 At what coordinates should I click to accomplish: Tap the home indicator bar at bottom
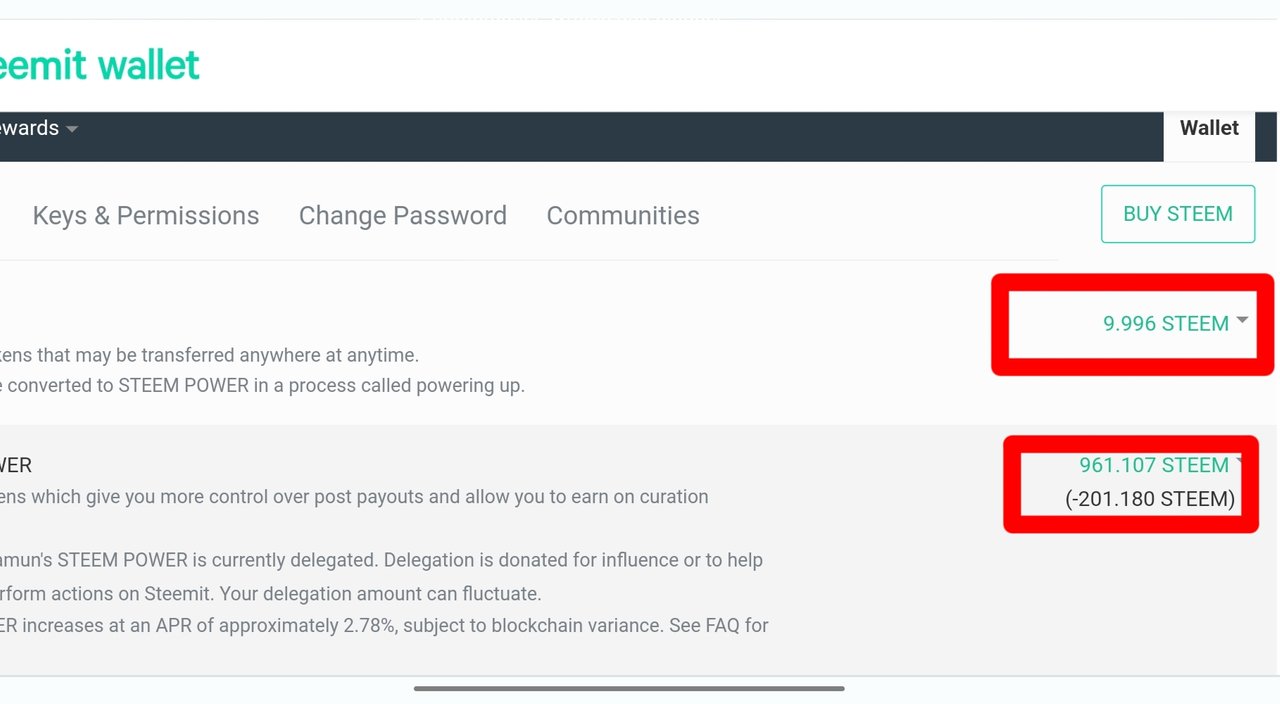coord(629,688)
